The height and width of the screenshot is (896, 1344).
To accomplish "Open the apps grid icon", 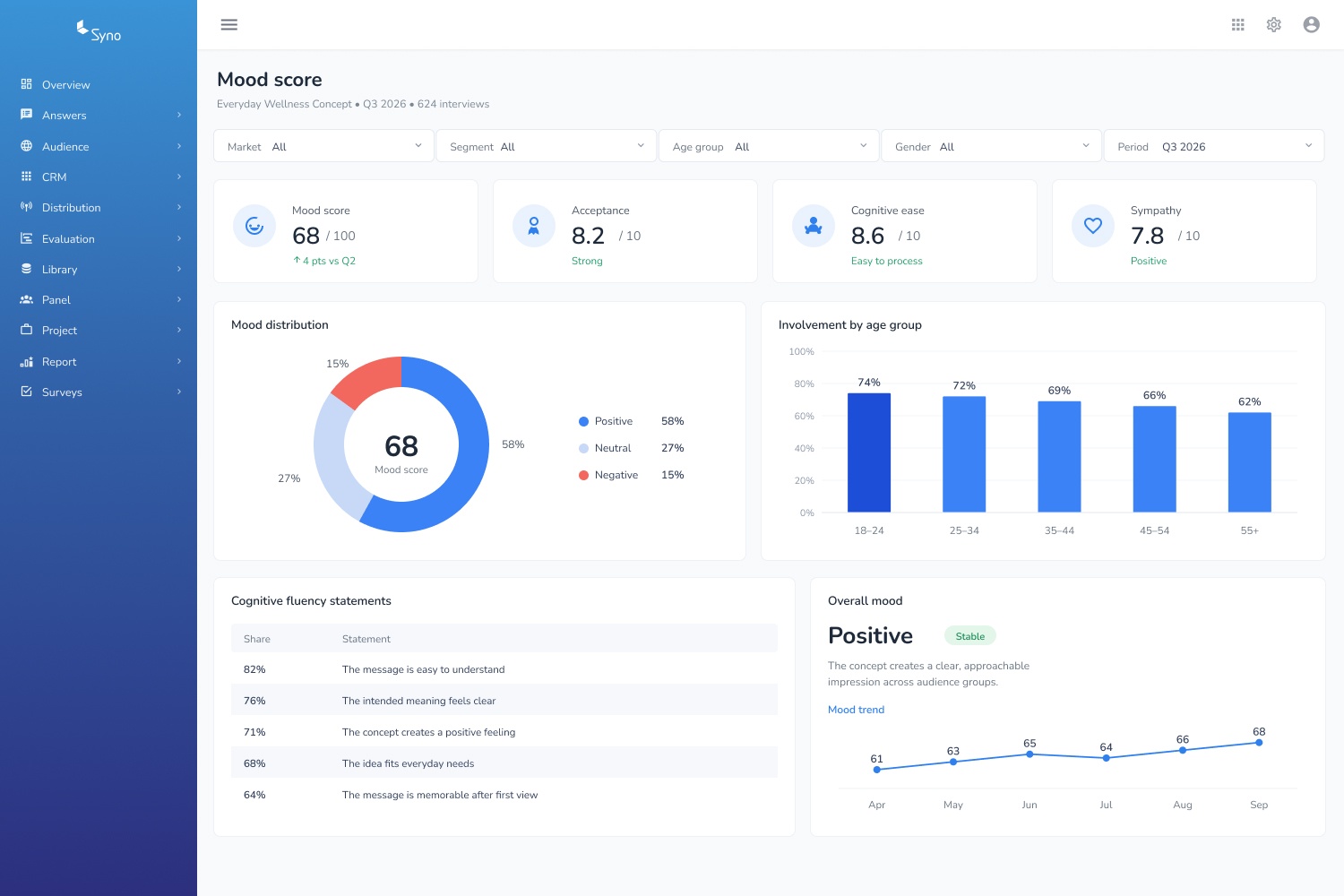I will point(1238,25).
